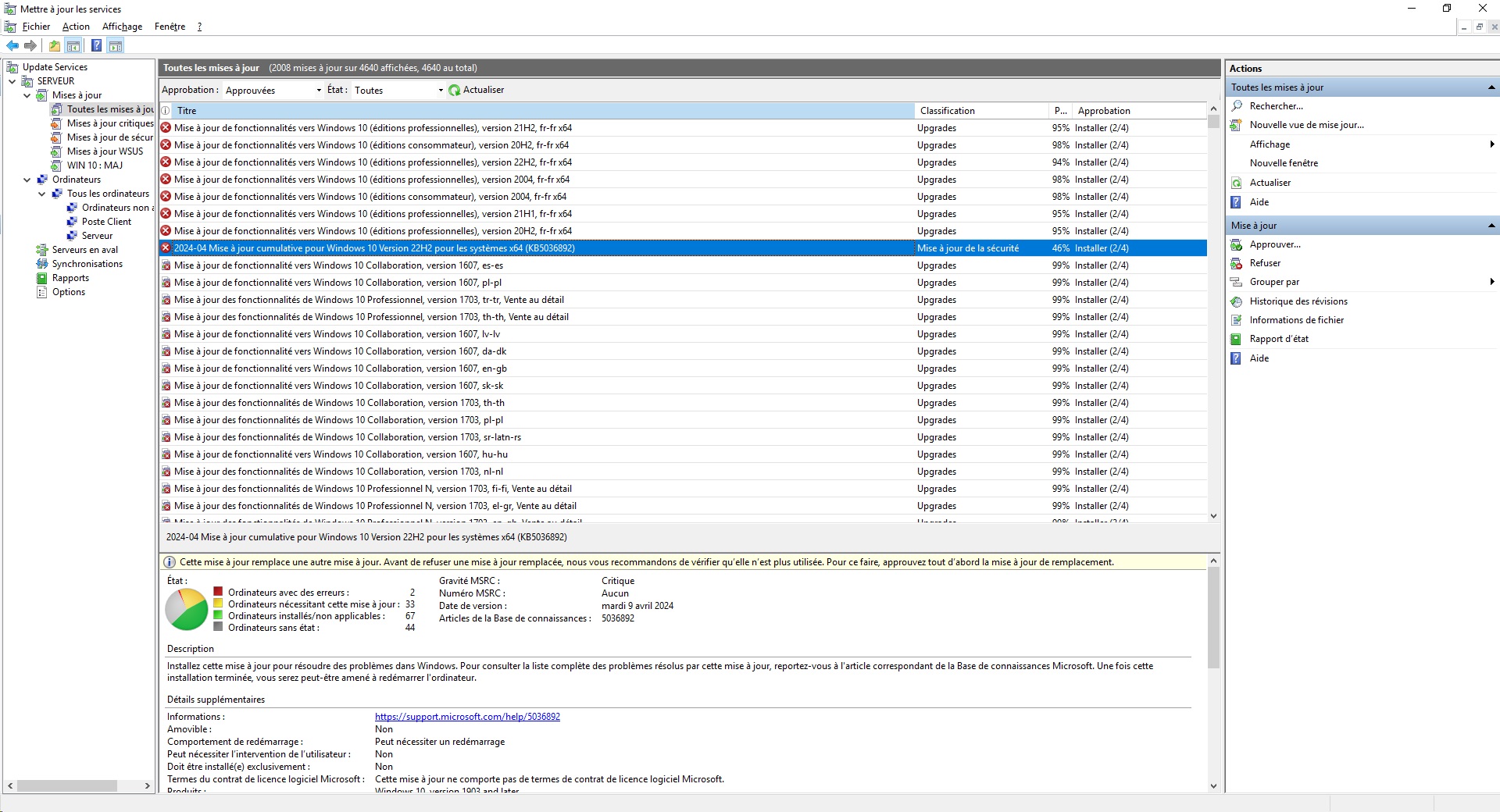Click Actualiser in the Actions pane
1500x812 pixels.
point(1270,183)
